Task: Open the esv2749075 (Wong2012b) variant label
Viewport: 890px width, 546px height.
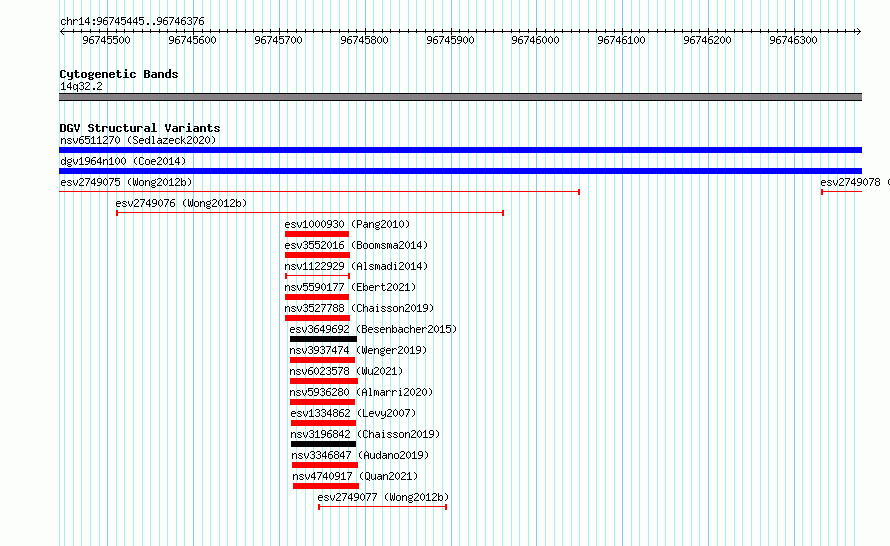Action: [126, 182]
